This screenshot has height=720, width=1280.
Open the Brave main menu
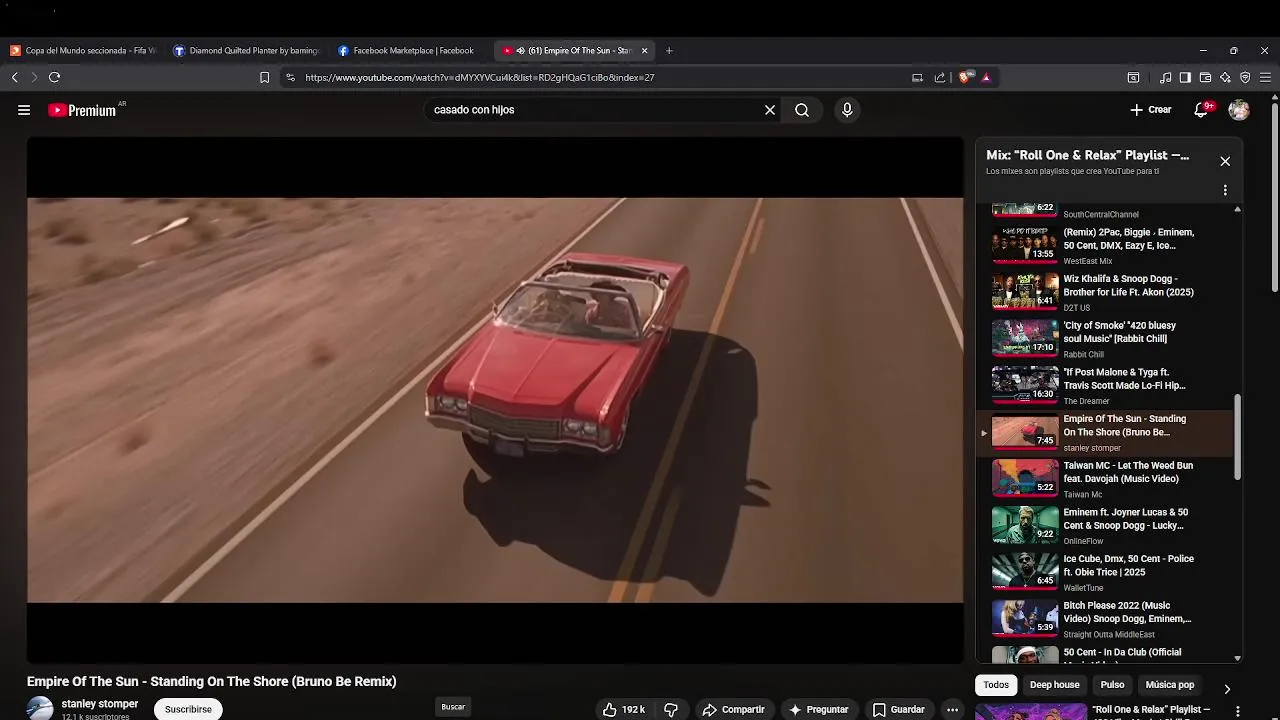1266,77
